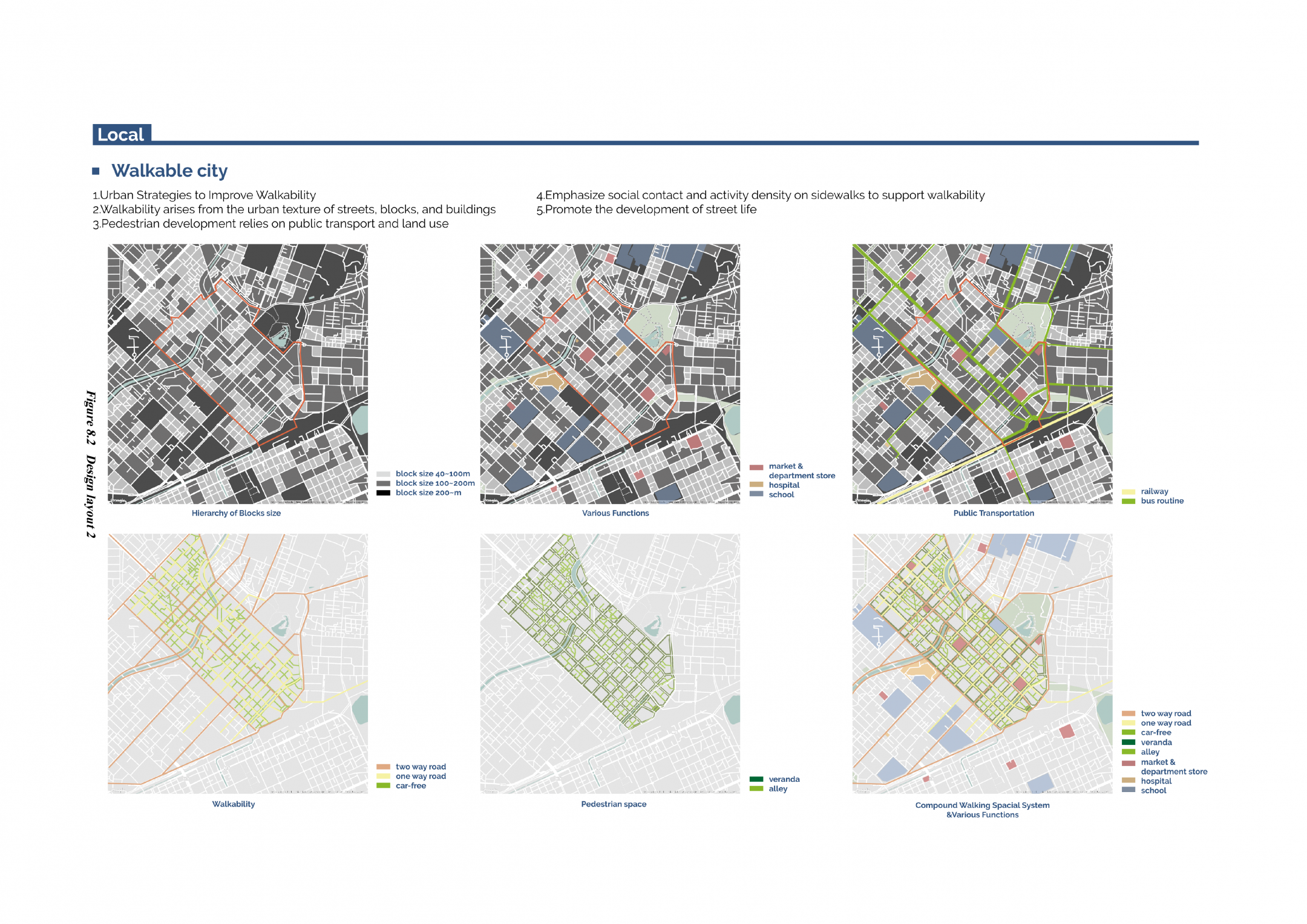This screenshot has width=1307, height=924.
Task: Click 'market & department store' in Various Functions legend
Action: click(x=802, y=471)
